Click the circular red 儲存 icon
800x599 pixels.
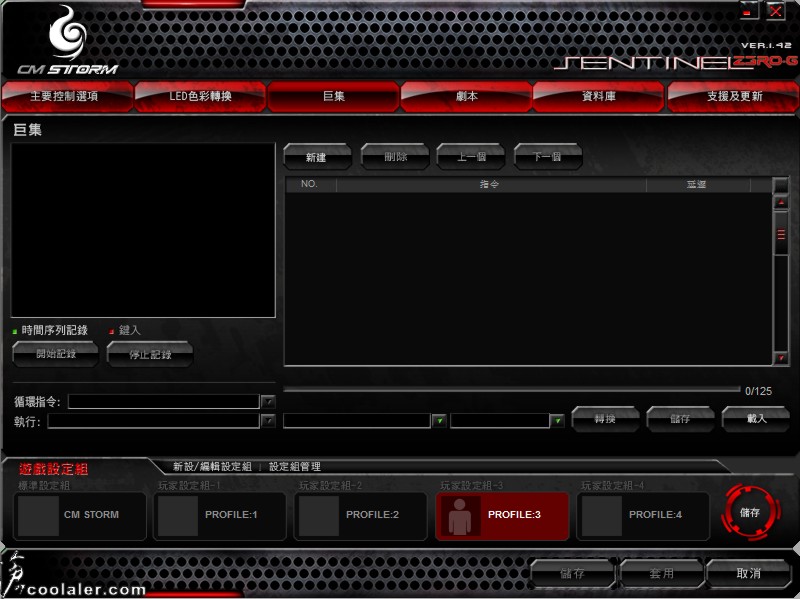click(x=750, y=513)
